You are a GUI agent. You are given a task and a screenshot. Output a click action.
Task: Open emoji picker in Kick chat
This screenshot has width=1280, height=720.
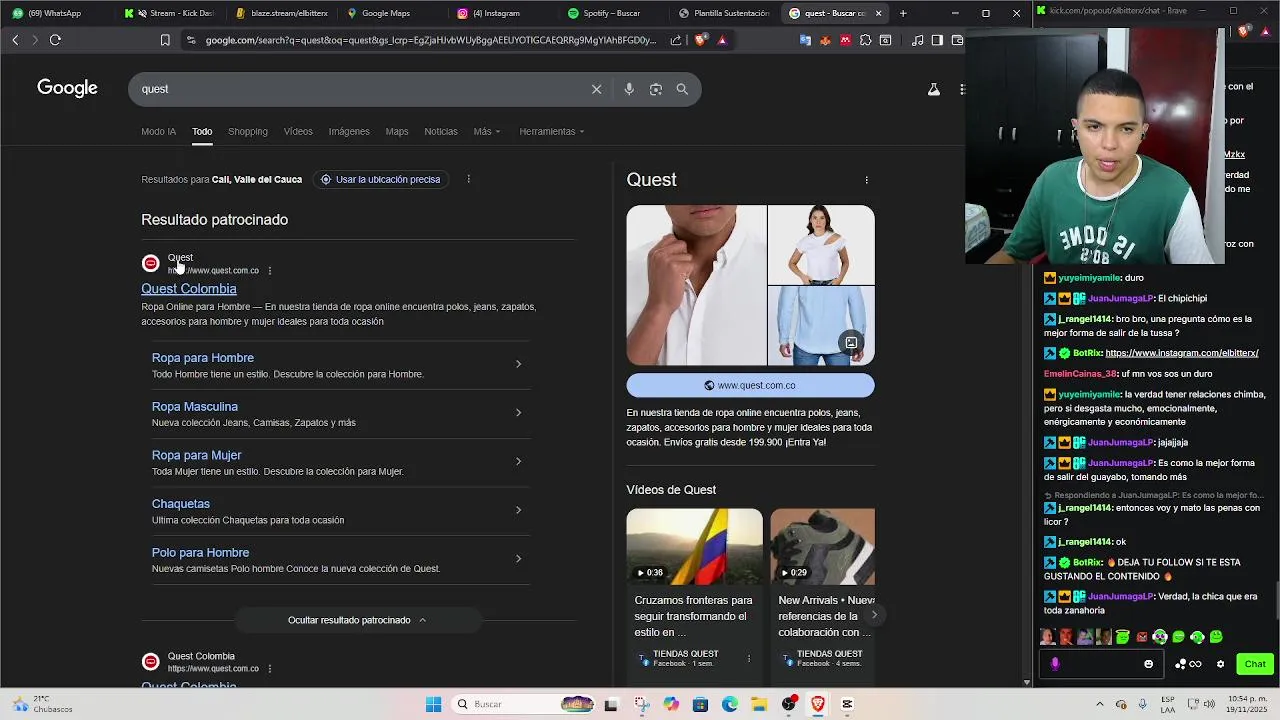(x=1148, y=664)
